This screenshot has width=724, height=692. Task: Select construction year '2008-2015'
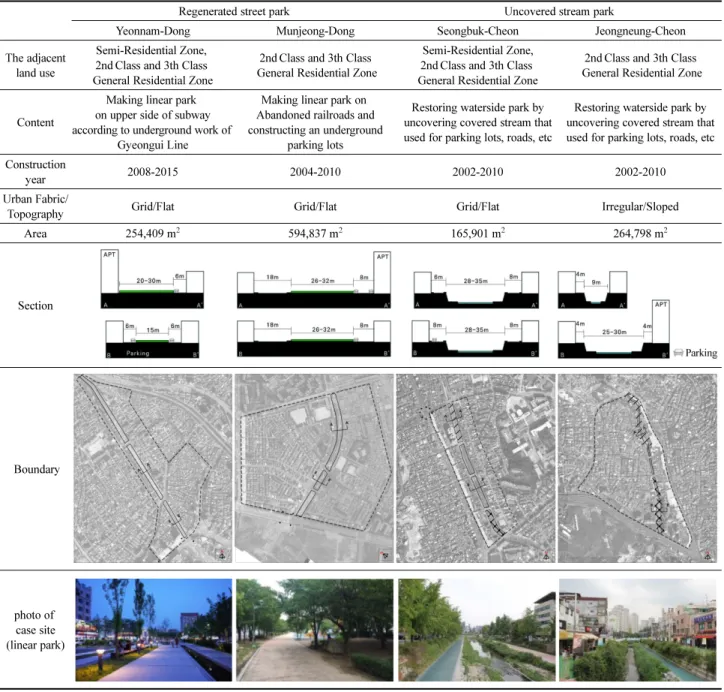pyautogui.click(x=153, y=172)
